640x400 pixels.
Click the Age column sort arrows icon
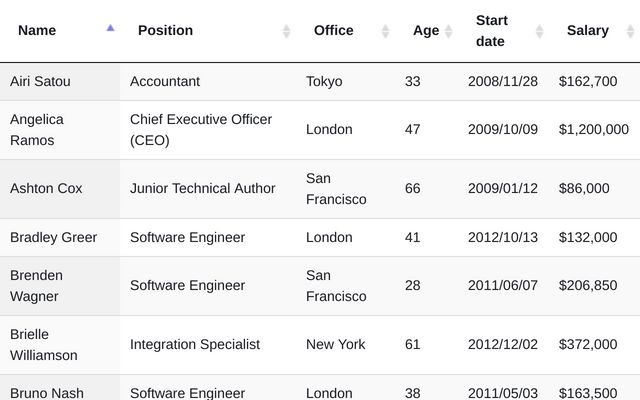(448, 31)
